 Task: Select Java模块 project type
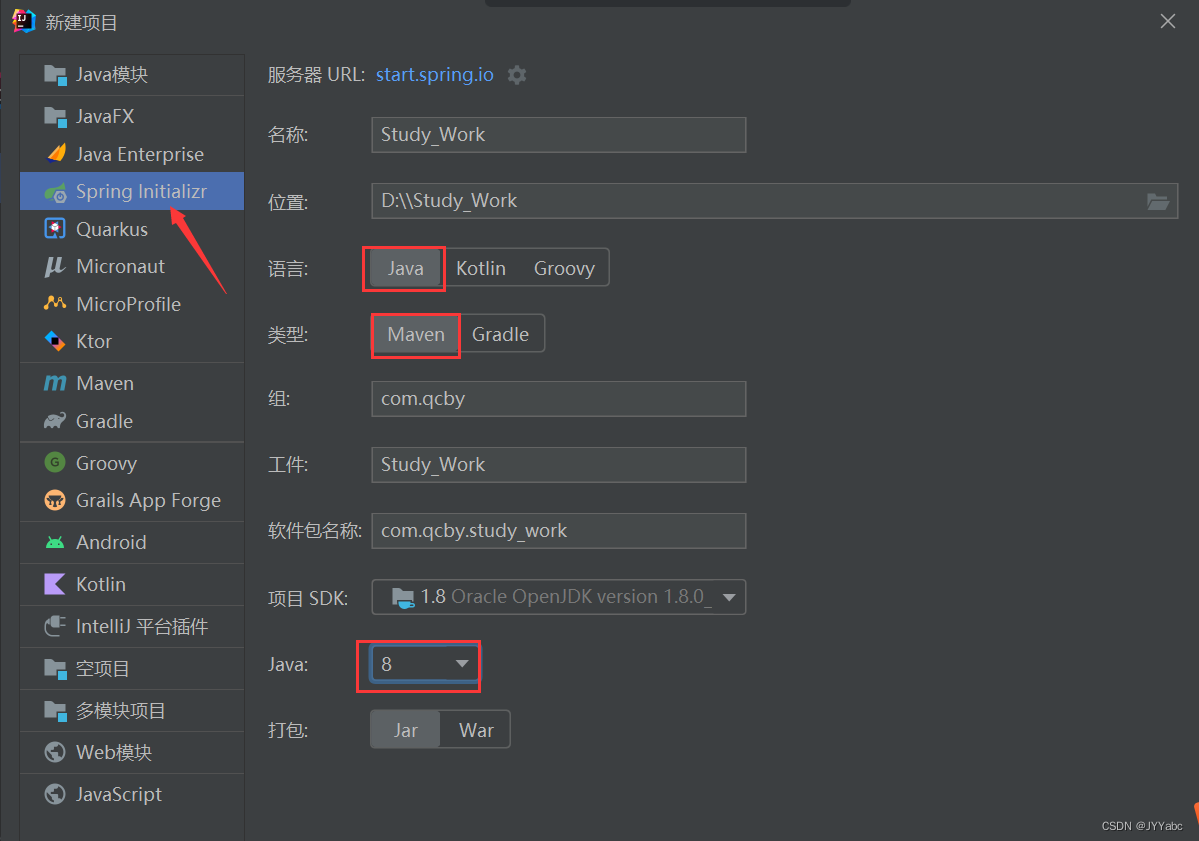pyautogui.click(x=132, y=75)
